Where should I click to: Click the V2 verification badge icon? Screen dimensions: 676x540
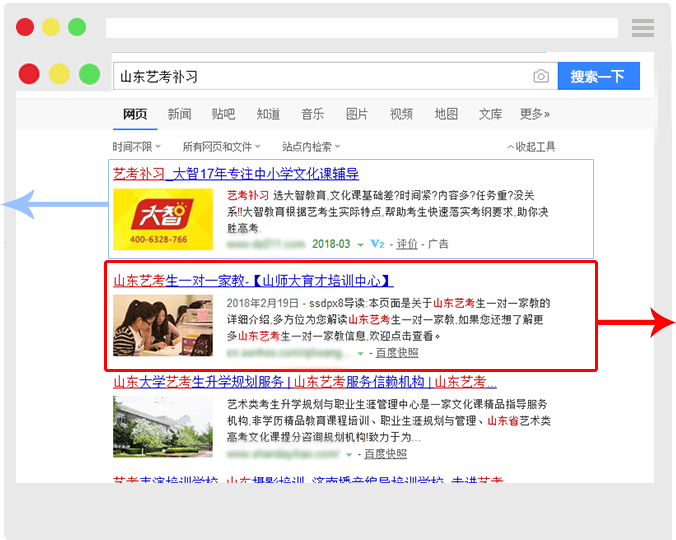(377, 244)
